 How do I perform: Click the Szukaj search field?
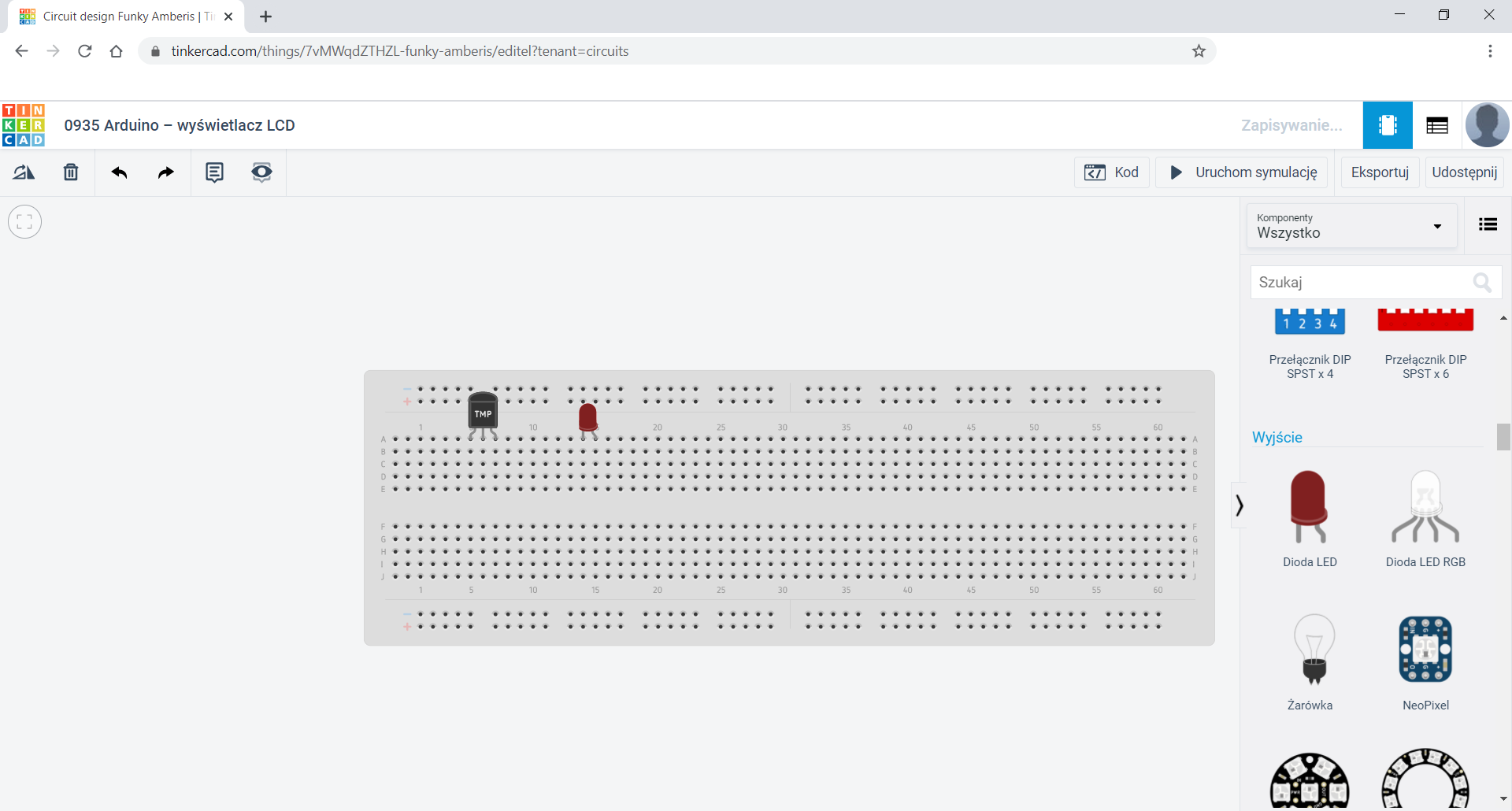(1362, 282)
